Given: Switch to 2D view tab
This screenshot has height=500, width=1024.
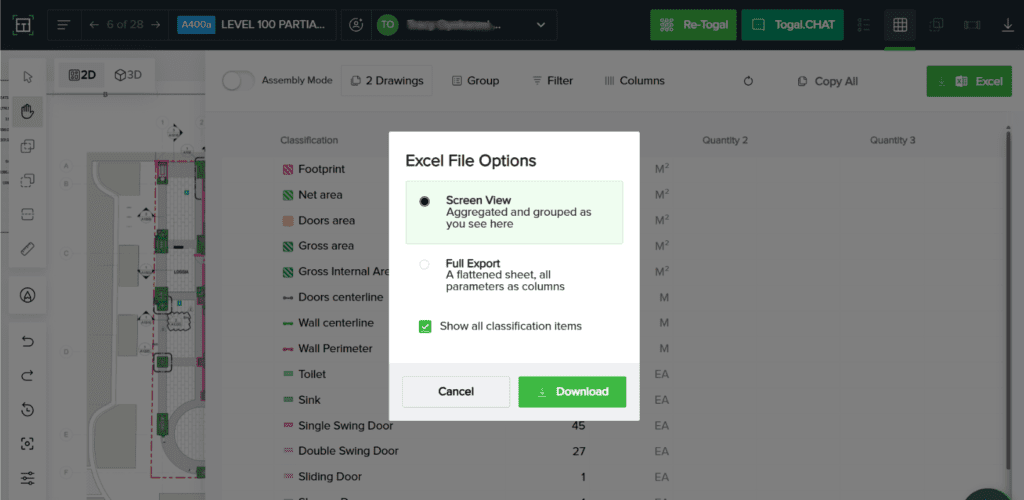Looking at the screenshot, I should tap(82, 75).
